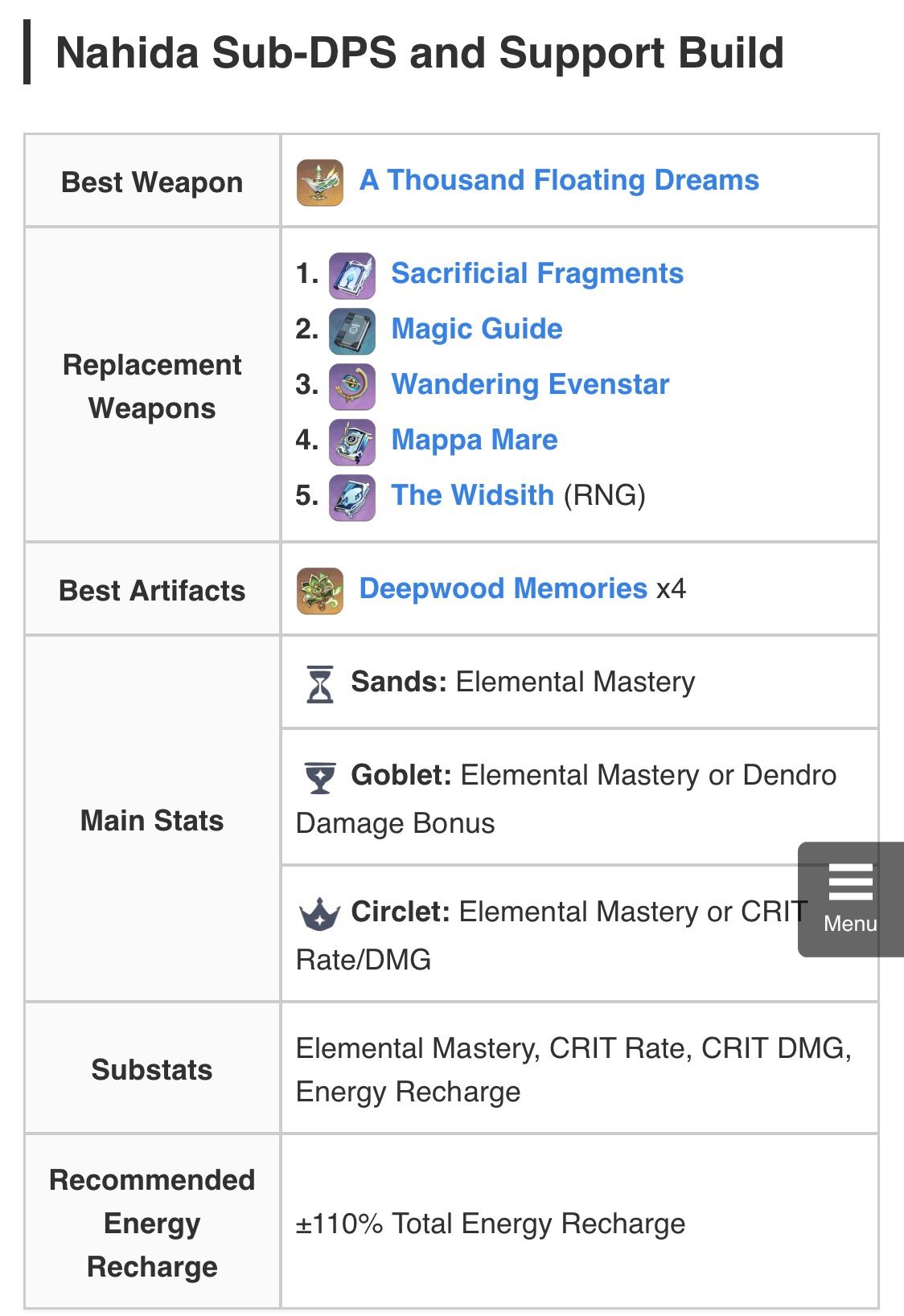Image resolution: width=904 pixels, height=1316 pixels.
Task: Click the Deepwood Memories artifact icon
Action: (320, 588)
